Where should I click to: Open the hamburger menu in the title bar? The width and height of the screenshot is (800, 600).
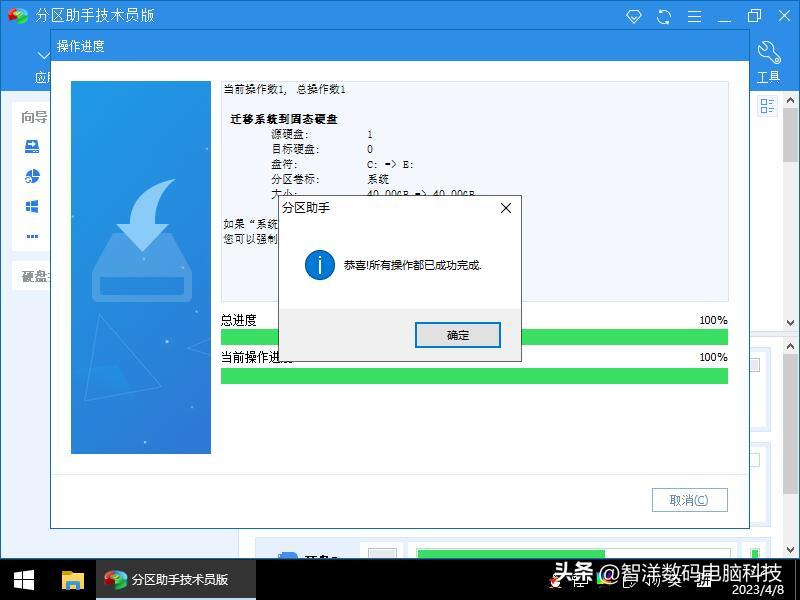click(x=693, y=16)
